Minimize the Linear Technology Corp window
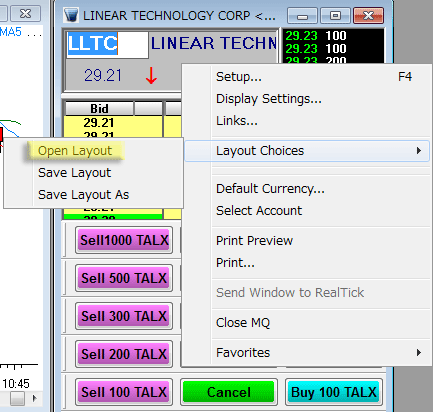Viewport: 433px width, 412px height. (x=302, y=16)
